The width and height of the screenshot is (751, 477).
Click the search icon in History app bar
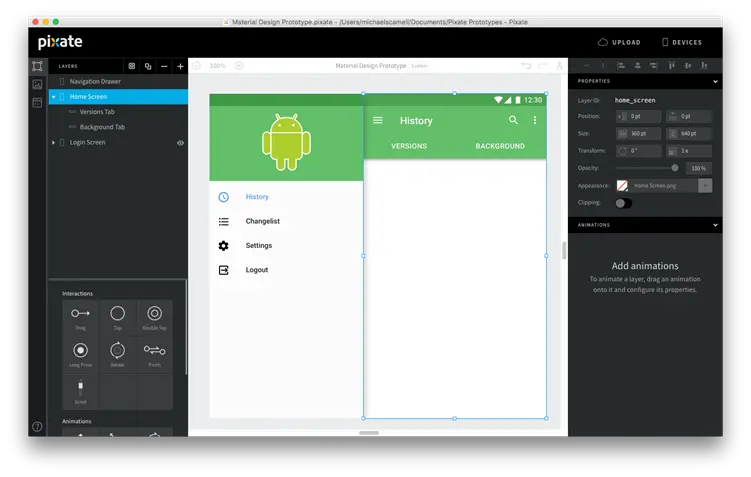click(x=513, y=120)
